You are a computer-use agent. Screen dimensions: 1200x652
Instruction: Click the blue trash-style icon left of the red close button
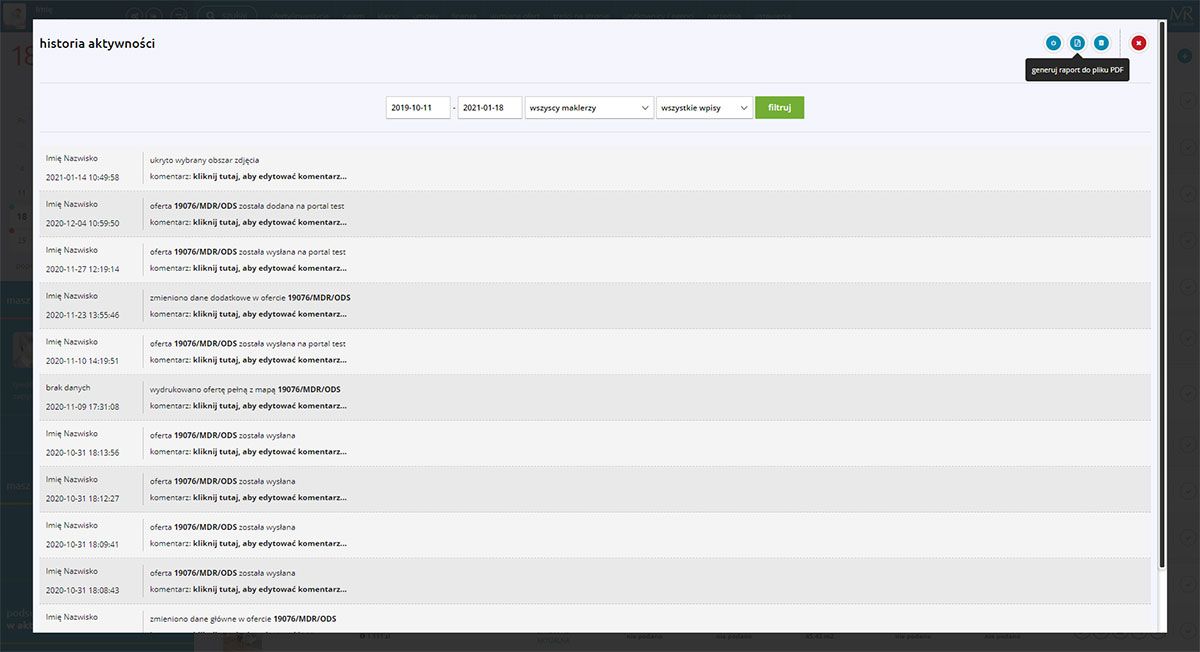[1101, 43]
